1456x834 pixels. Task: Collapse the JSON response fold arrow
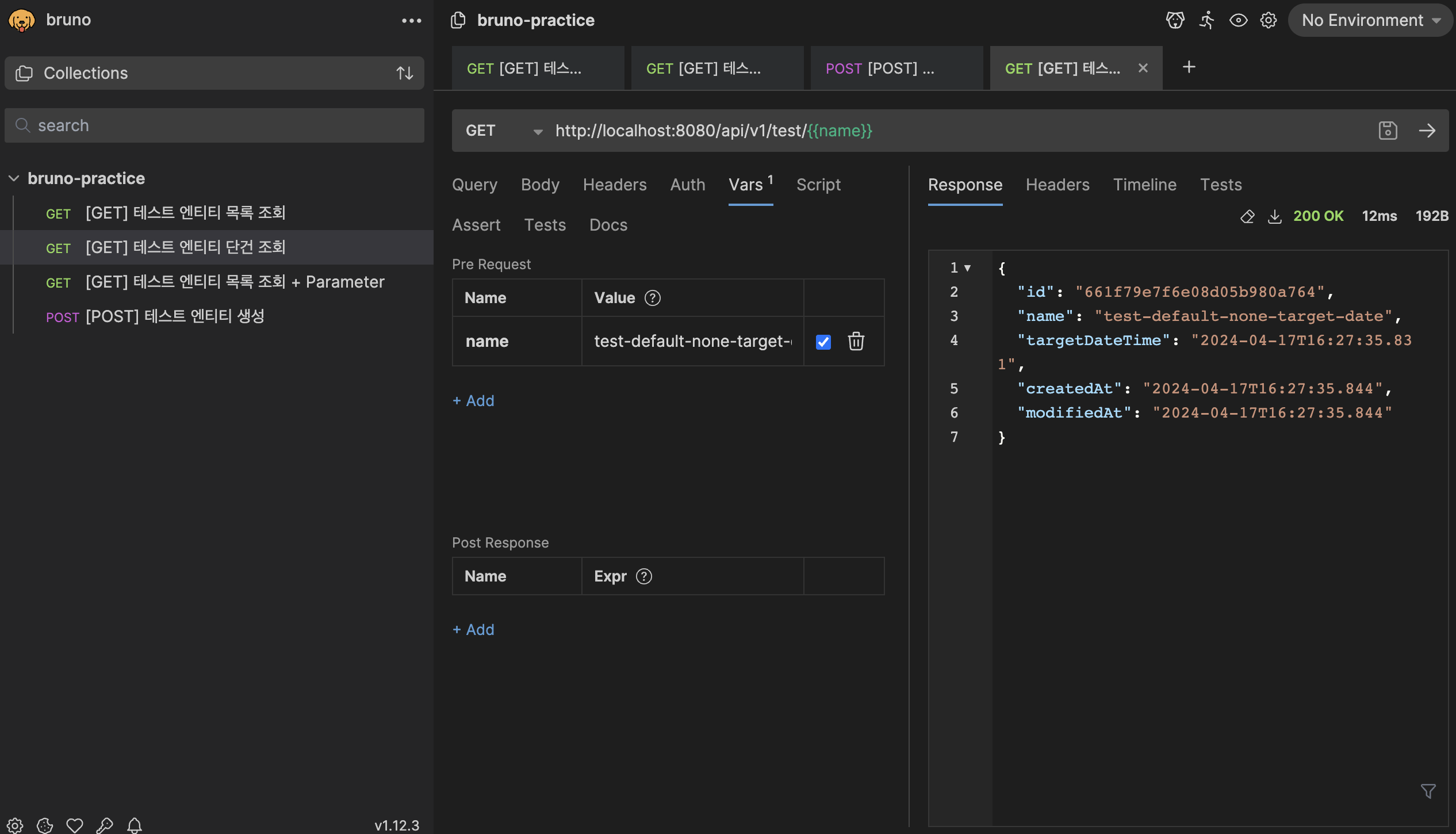click(x=967, y=268)
